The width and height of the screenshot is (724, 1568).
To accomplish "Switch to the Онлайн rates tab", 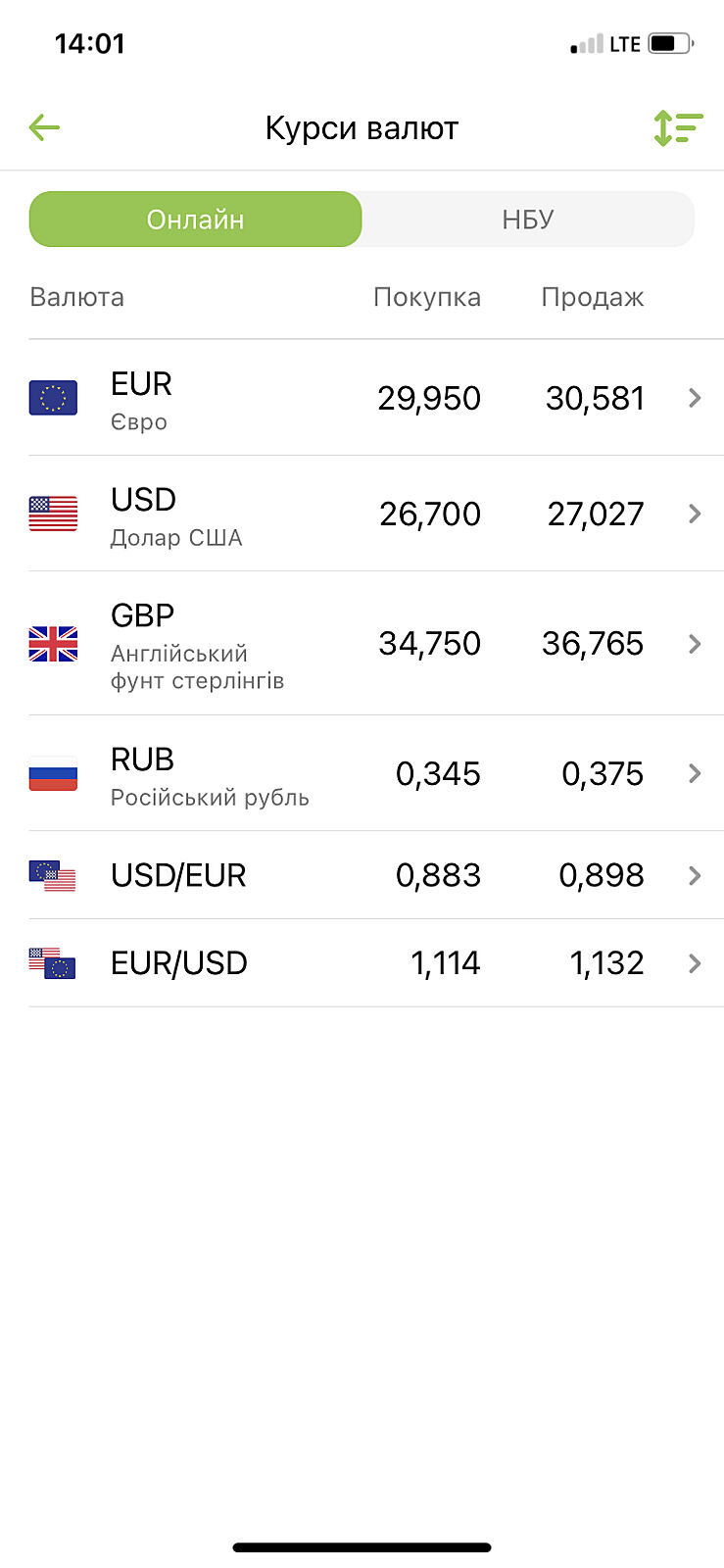I will coord(195,220).
